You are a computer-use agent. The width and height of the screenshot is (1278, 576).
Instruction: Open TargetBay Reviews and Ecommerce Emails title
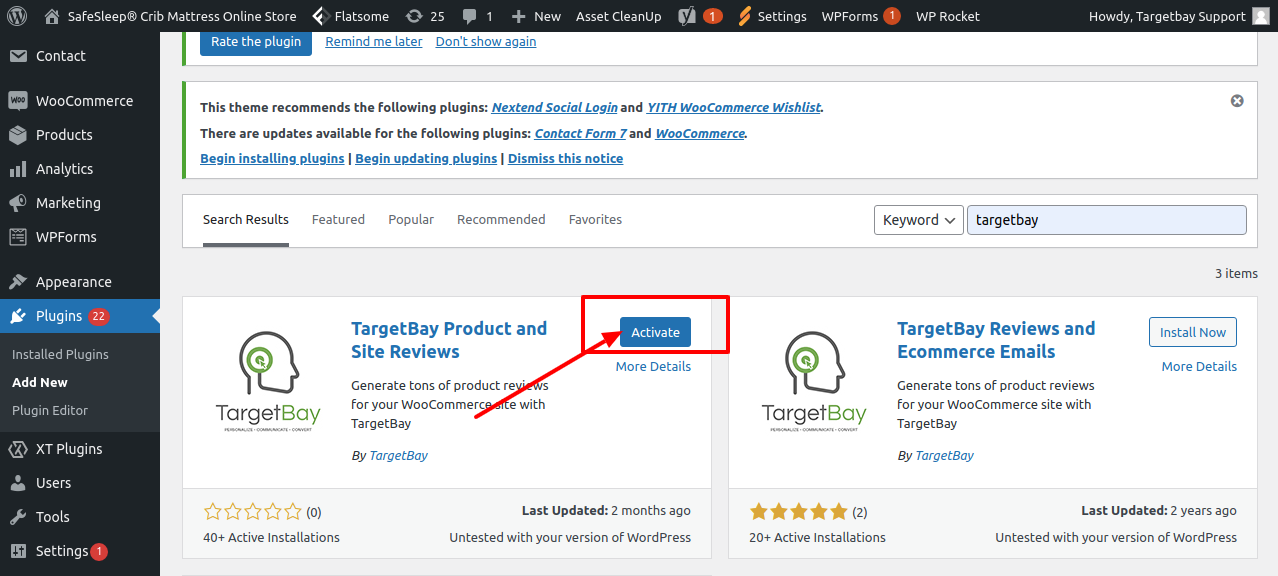996,340
